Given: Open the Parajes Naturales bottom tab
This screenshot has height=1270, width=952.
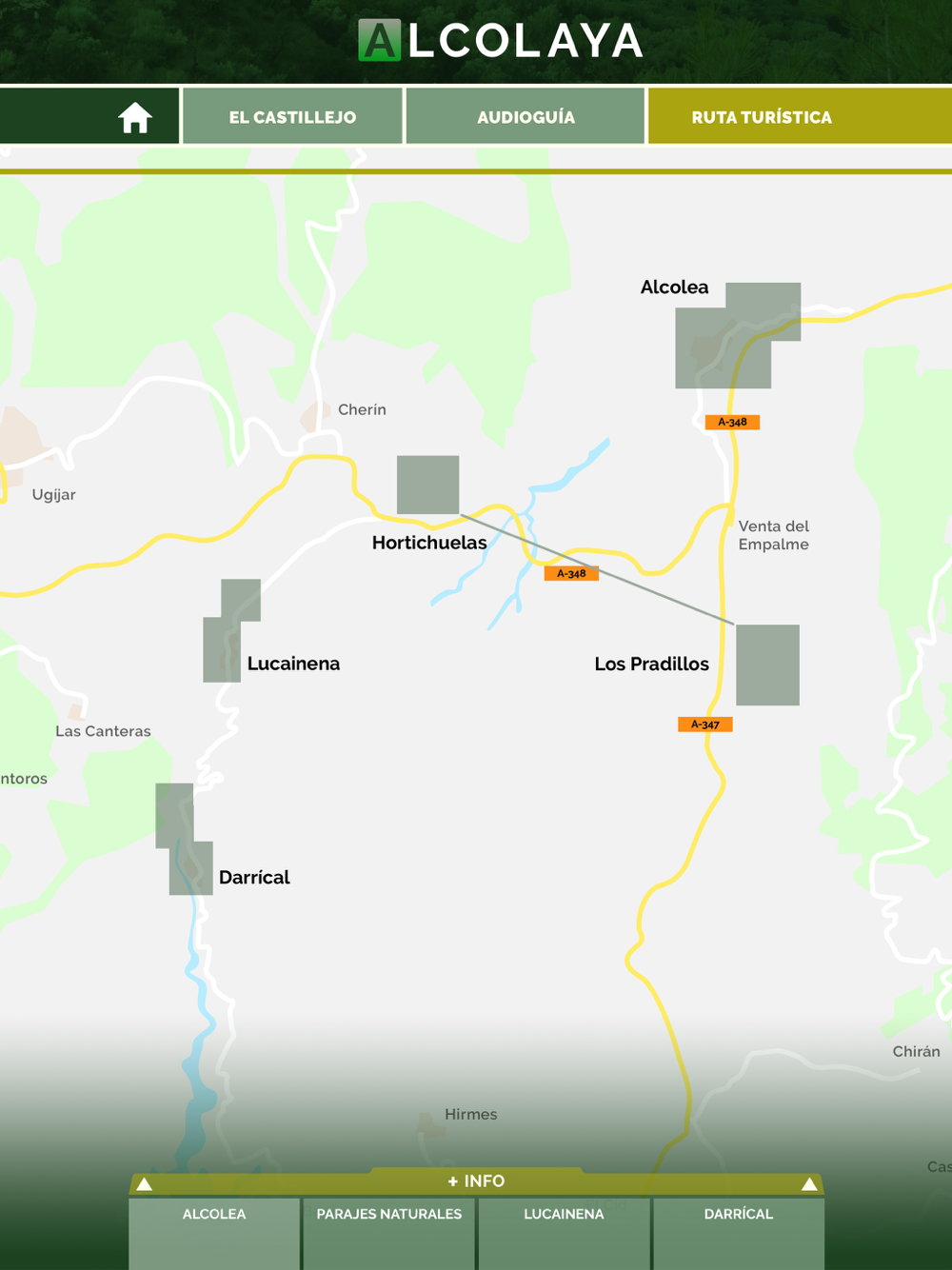Looking at the screenshot, I should (x=389, y=1234).
